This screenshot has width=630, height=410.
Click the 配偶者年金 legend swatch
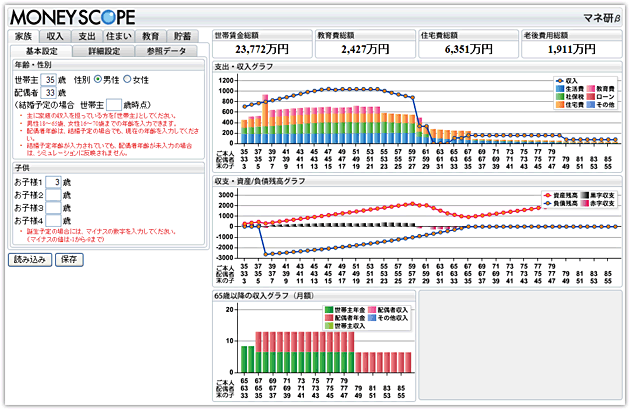329,318
